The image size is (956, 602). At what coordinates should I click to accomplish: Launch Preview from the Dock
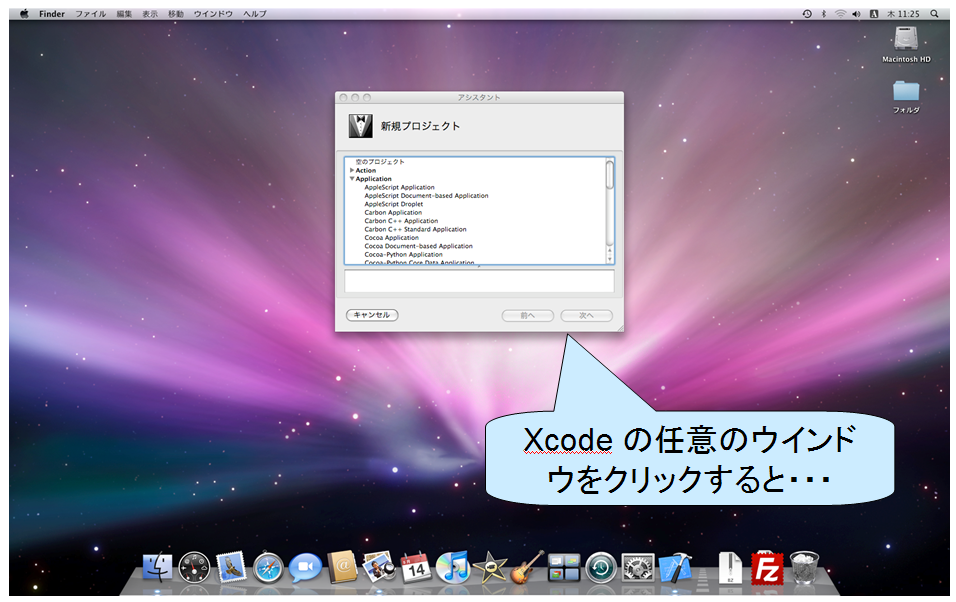[379, 567]
